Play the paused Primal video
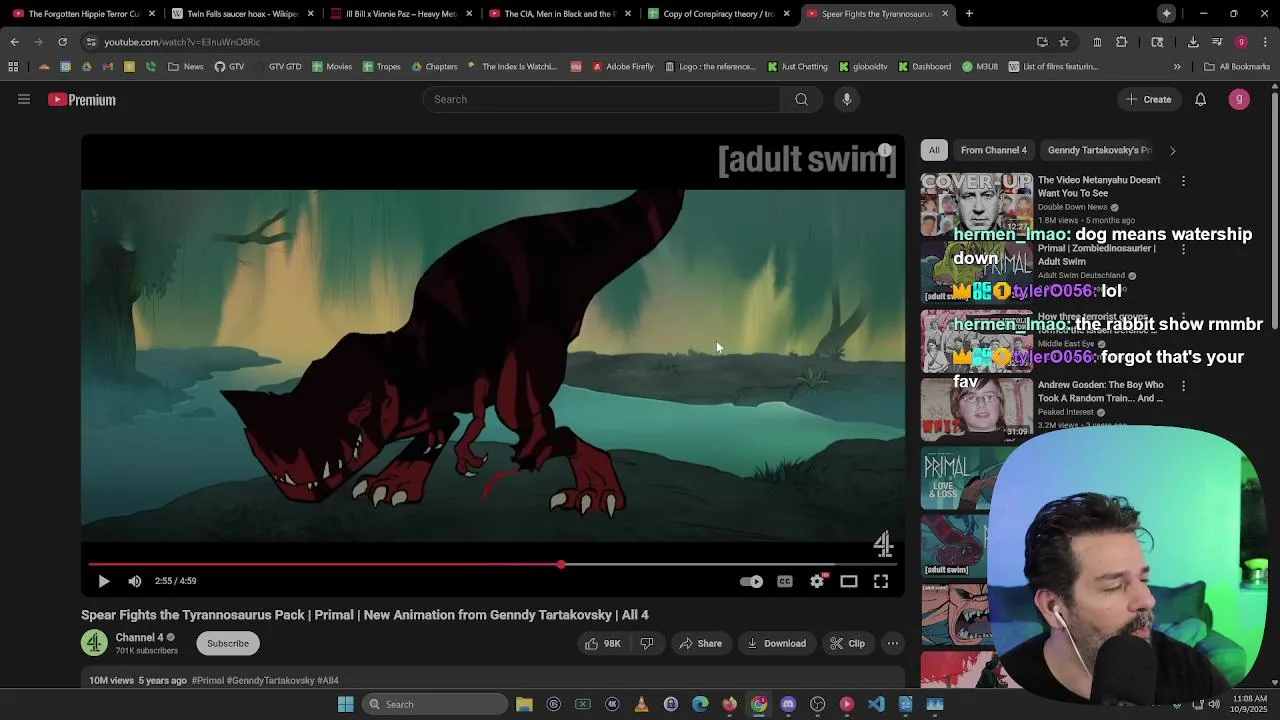Image resolution: width=1280 pixels, height=720 pixels. click(x=104, y=581)
